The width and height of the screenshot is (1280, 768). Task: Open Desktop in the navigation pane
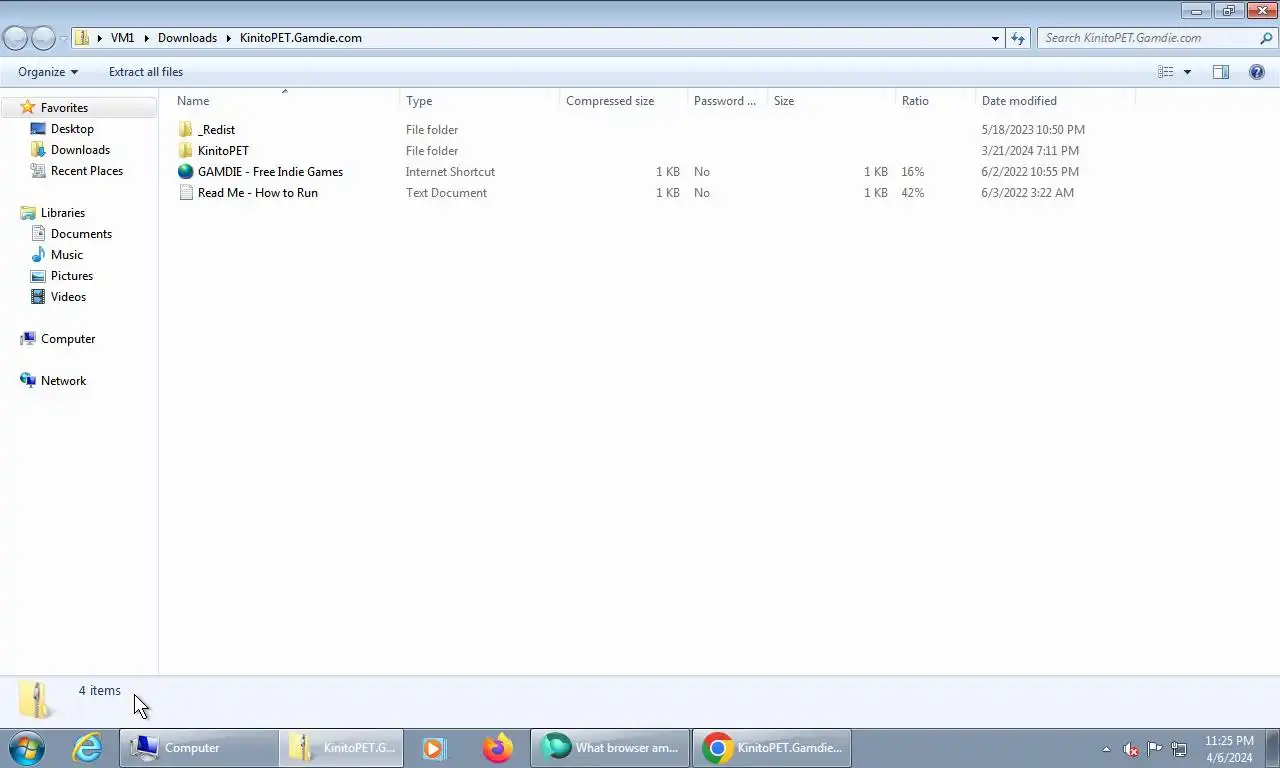tap(72, 129)
